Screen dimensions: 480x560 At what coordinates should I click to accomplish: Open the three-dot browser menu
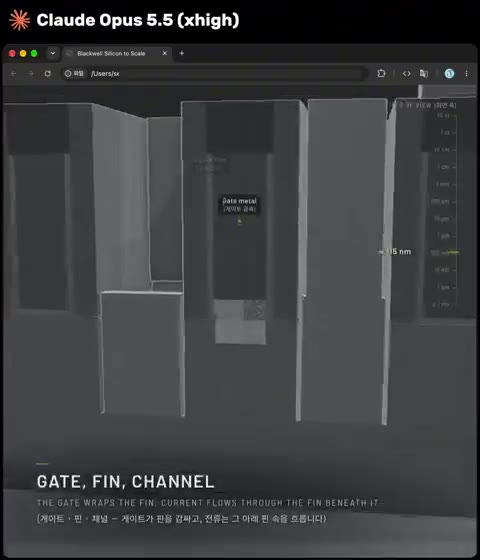tap(466, 74)
